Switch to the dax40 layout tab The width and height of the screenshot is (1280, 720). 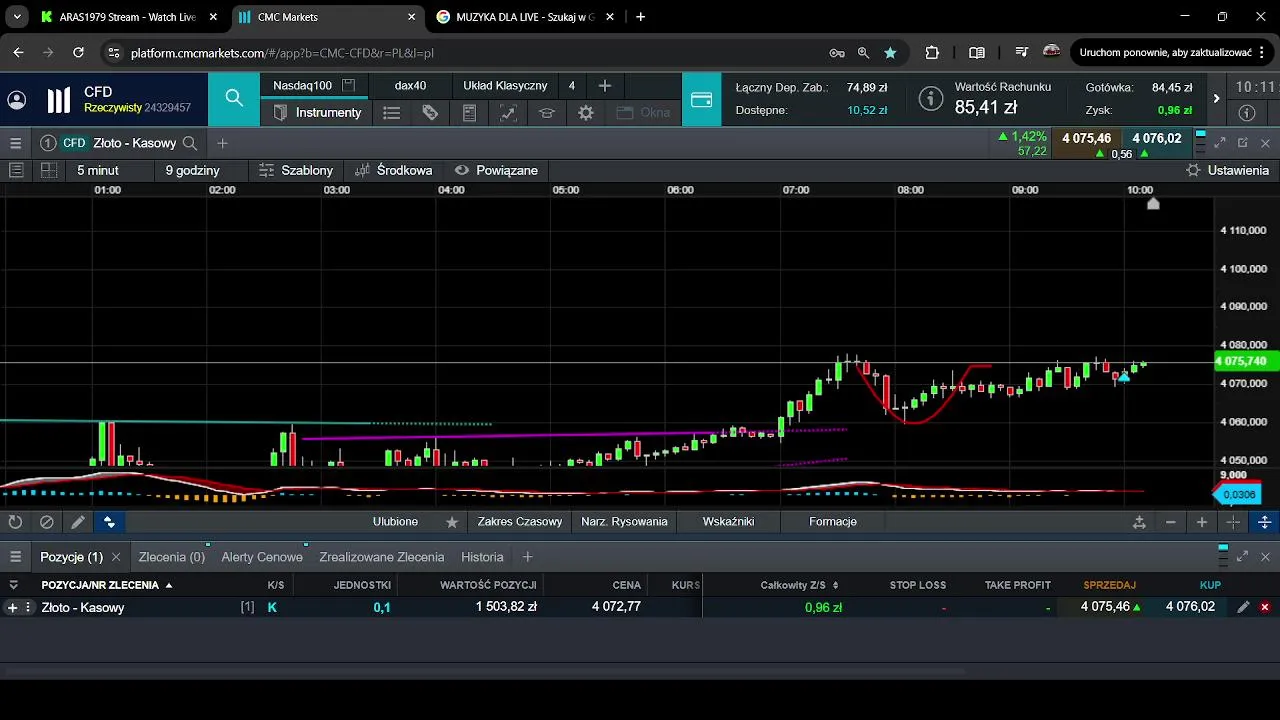point(410,86)
